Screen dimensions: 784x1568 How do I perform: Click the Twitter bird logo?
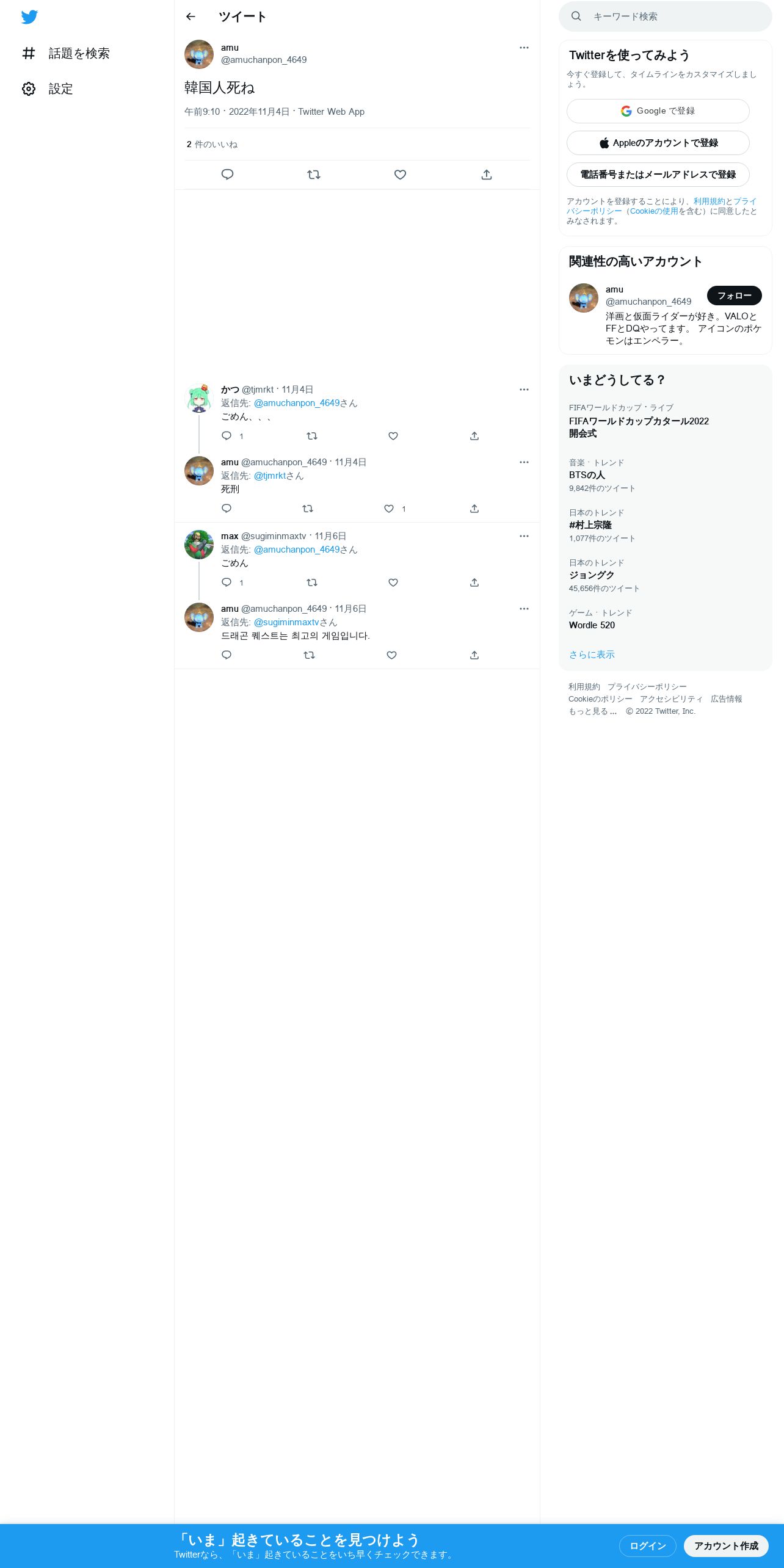click(x=29, y=17)
